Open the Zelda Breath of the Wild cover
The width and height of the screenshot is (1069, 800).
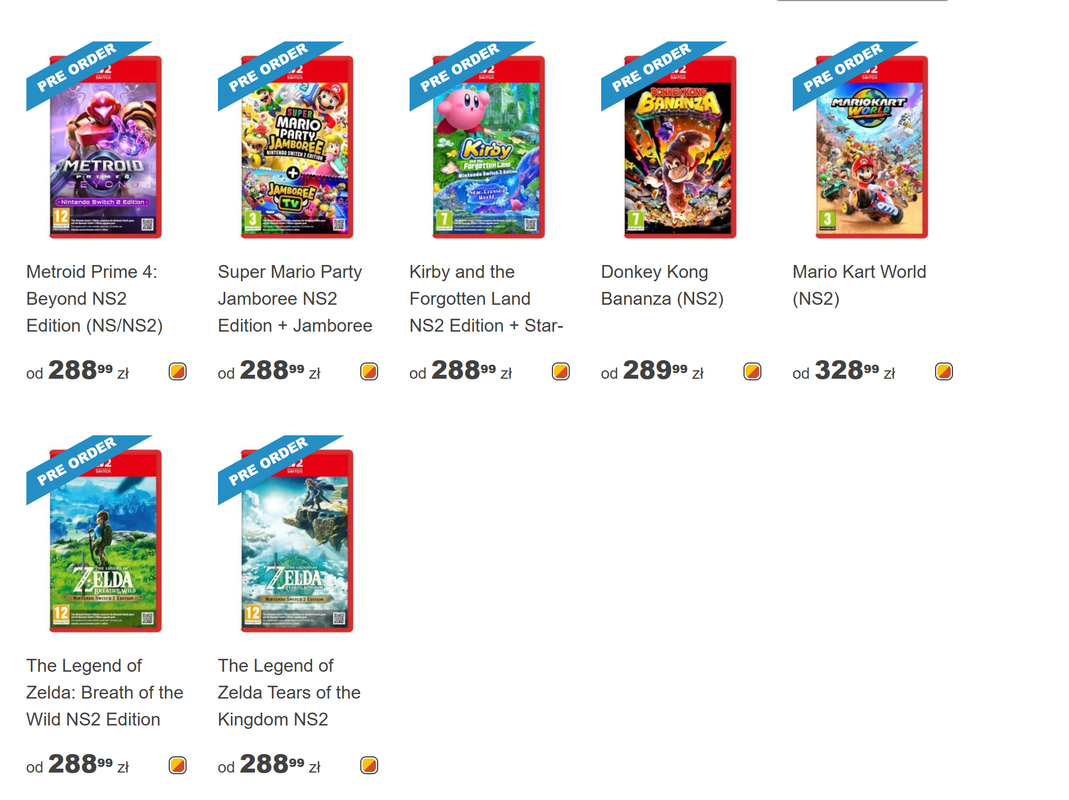105,540
